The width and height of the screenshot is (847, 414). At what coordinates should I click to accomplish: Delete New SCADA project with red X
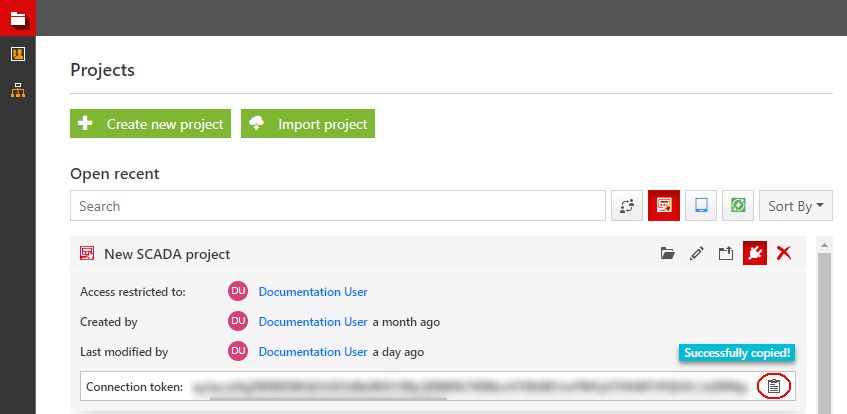click(x=784, y=253)
